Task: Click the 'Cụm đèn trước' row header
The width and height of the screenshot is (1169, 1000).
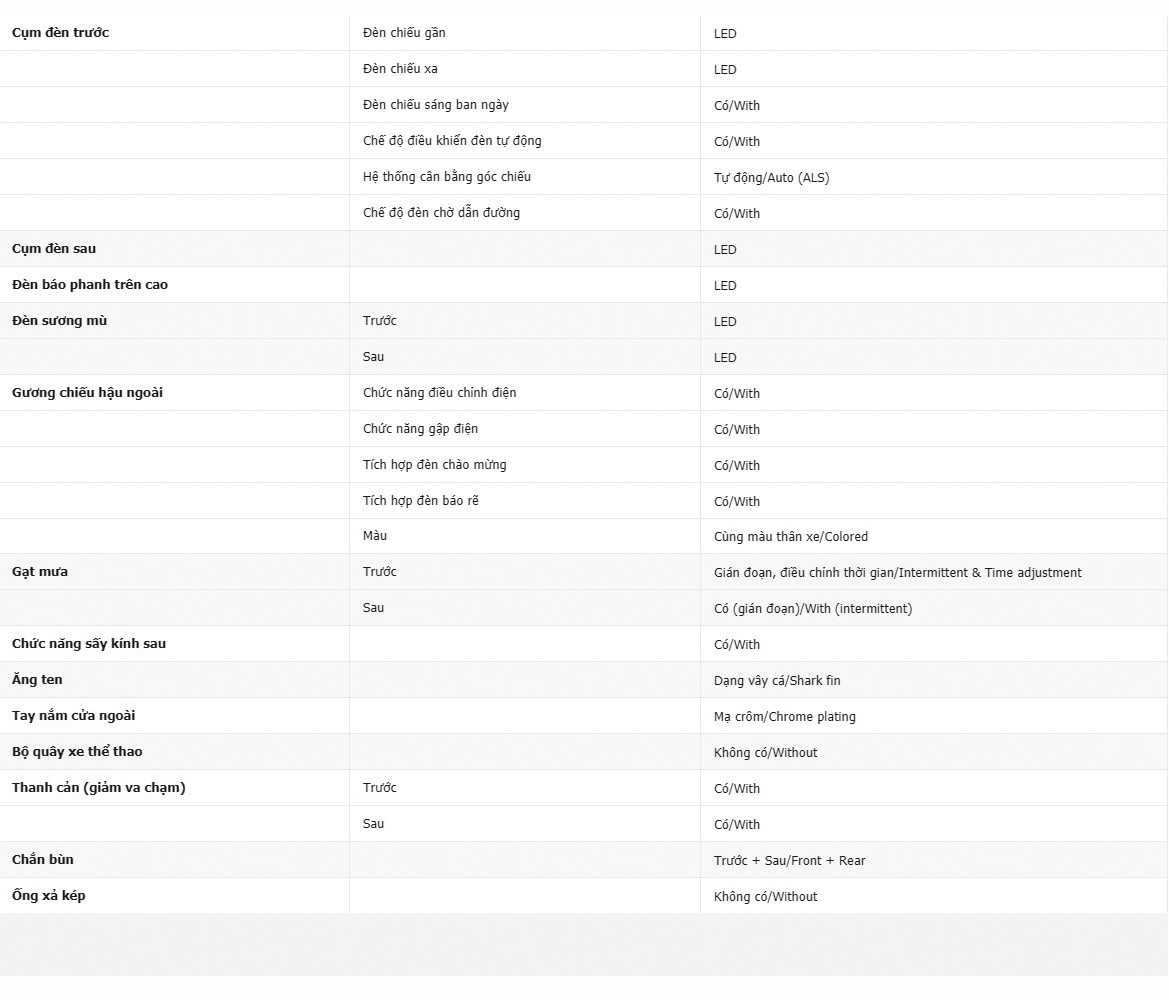Action: coord(60,33)
